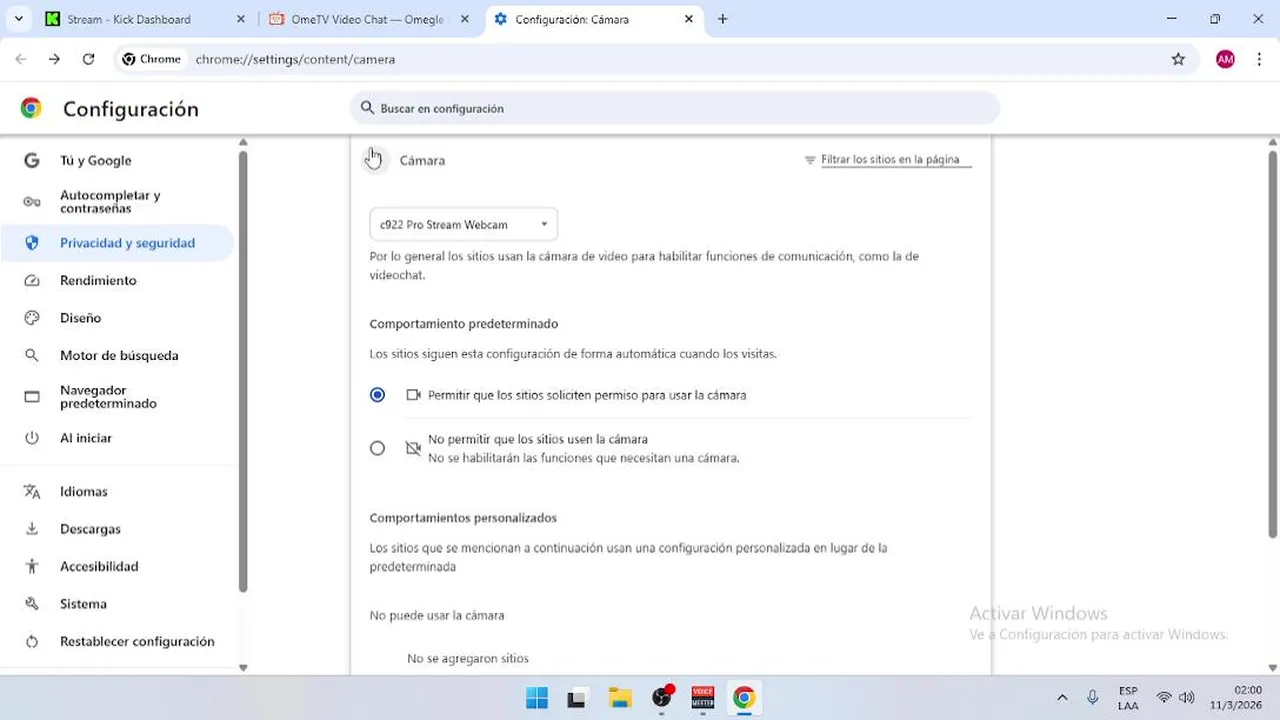Show hidden system tray icons

coord(1062,698)
